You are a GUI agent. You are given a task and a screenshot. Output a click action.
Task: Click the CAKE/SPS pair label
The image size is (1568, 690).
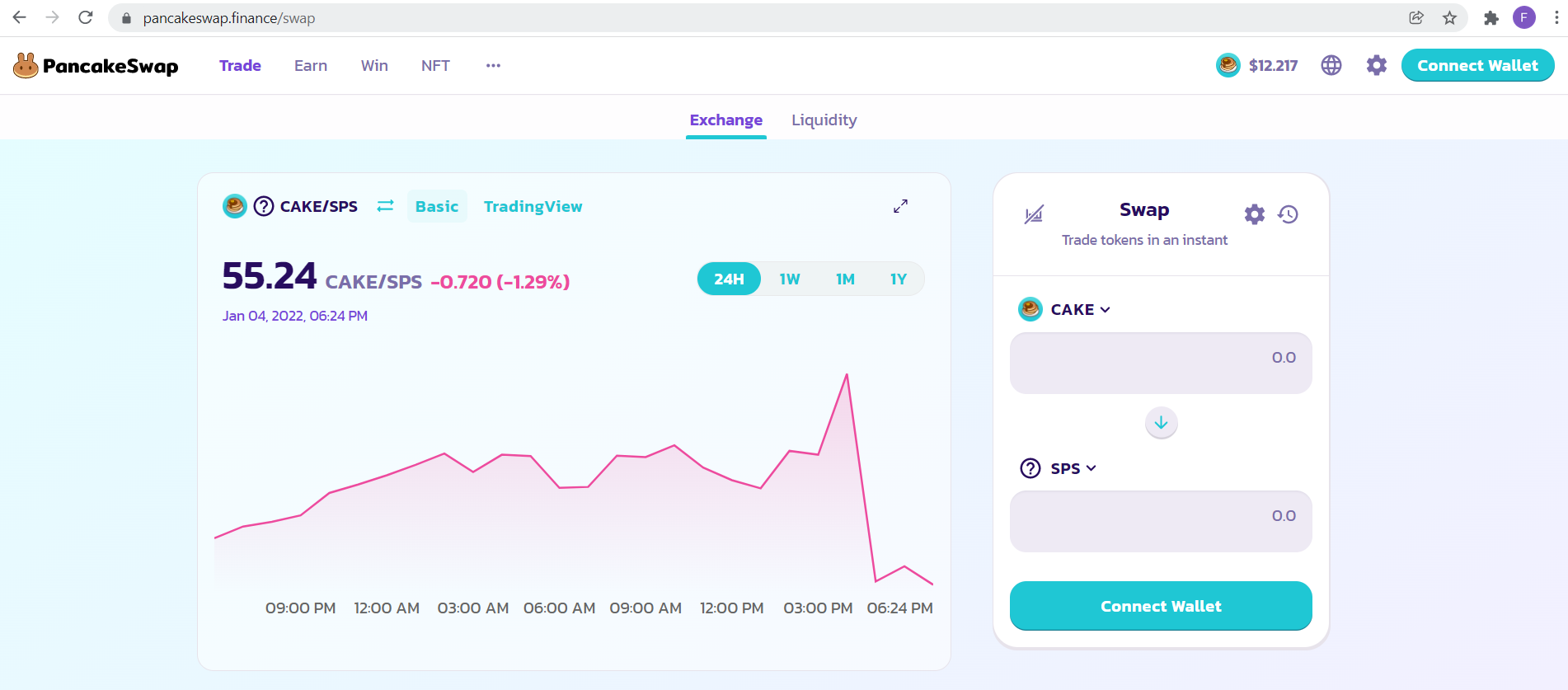point(319,206)
